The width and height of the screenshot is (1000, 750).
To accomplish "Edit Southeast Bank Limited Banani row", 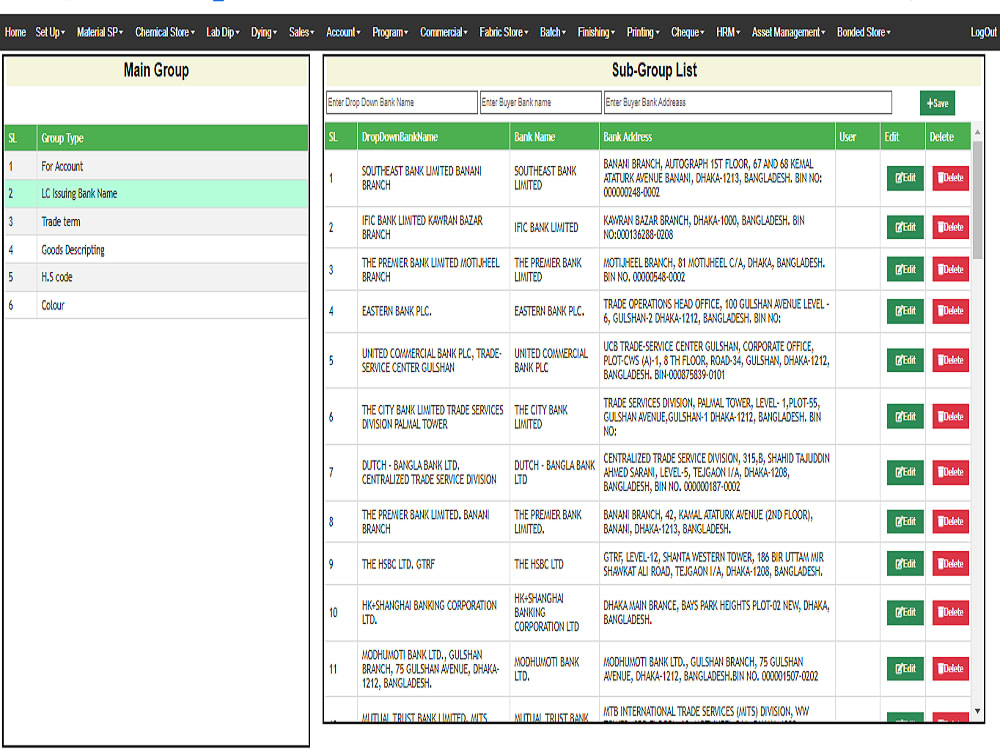I will pyautogui.click(x=905, y=178).
